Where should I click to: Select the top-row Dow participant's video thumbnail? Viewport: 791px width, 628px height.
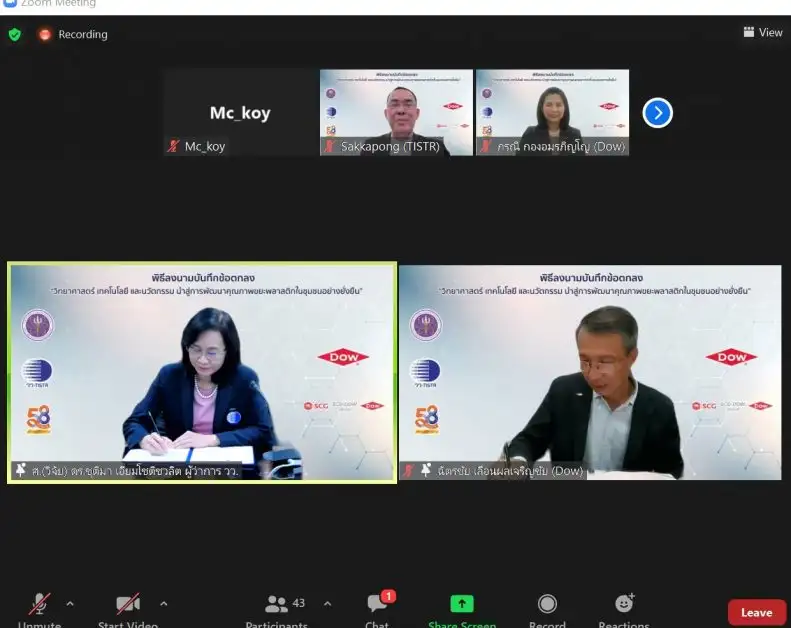[552, 112]
